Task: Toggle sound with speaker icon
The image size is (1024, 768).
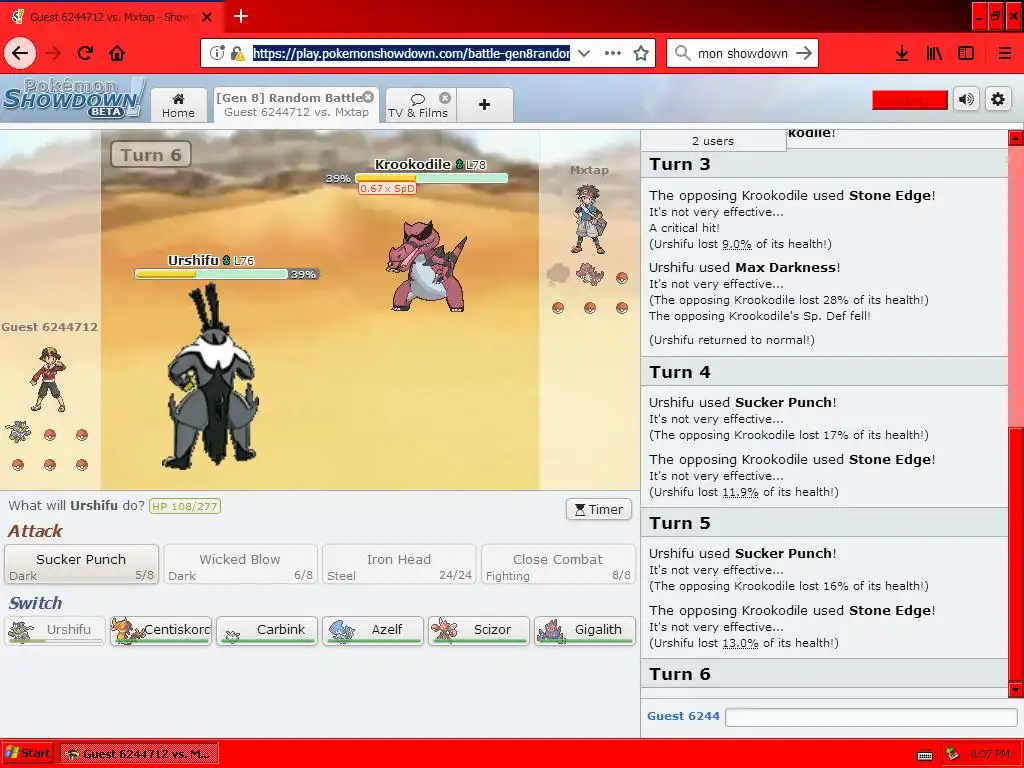Action: [x=966, y=99]
